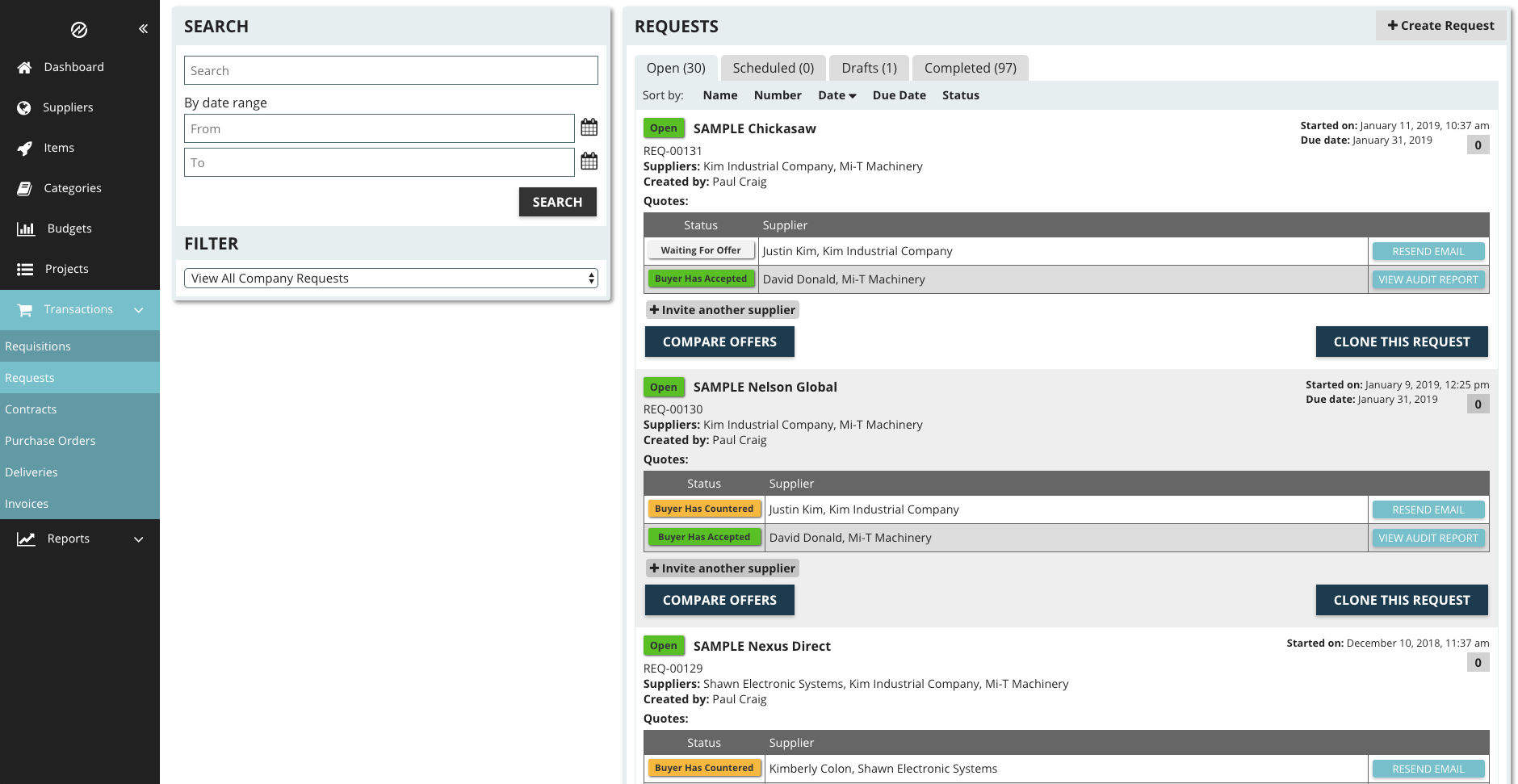The height and width of the screenshot is (784, 1518).
Task: Open Projects from the sidebar
Action: (x=67, y=269)
